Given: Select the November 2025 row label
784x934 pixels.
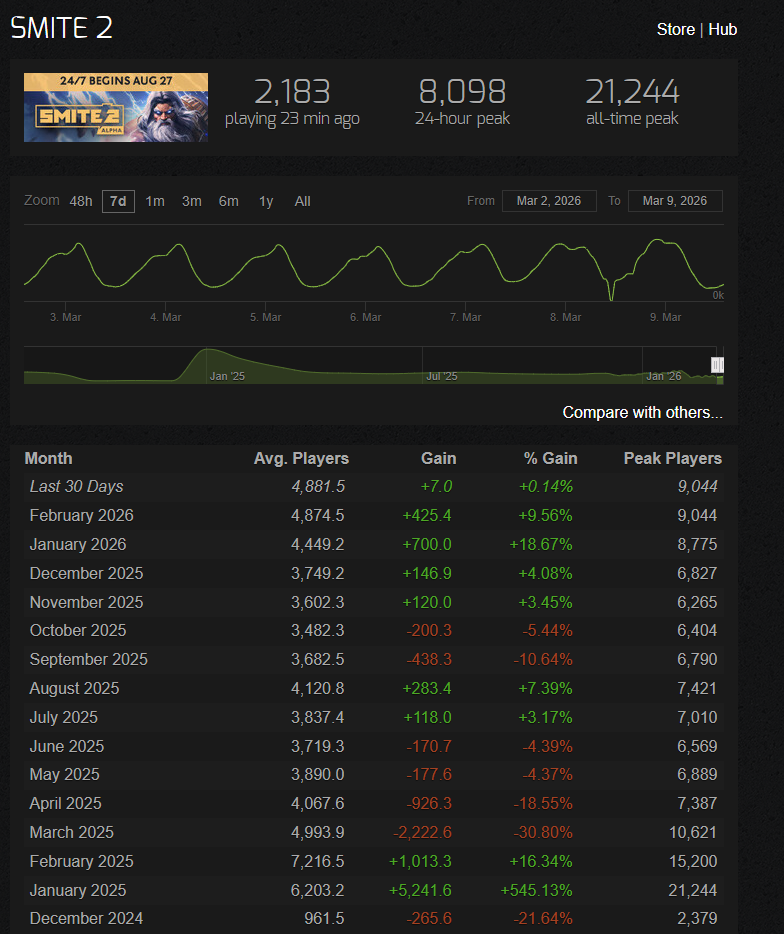Looking at the screenshot, I should pyautogui.click(x=86, y=602).
